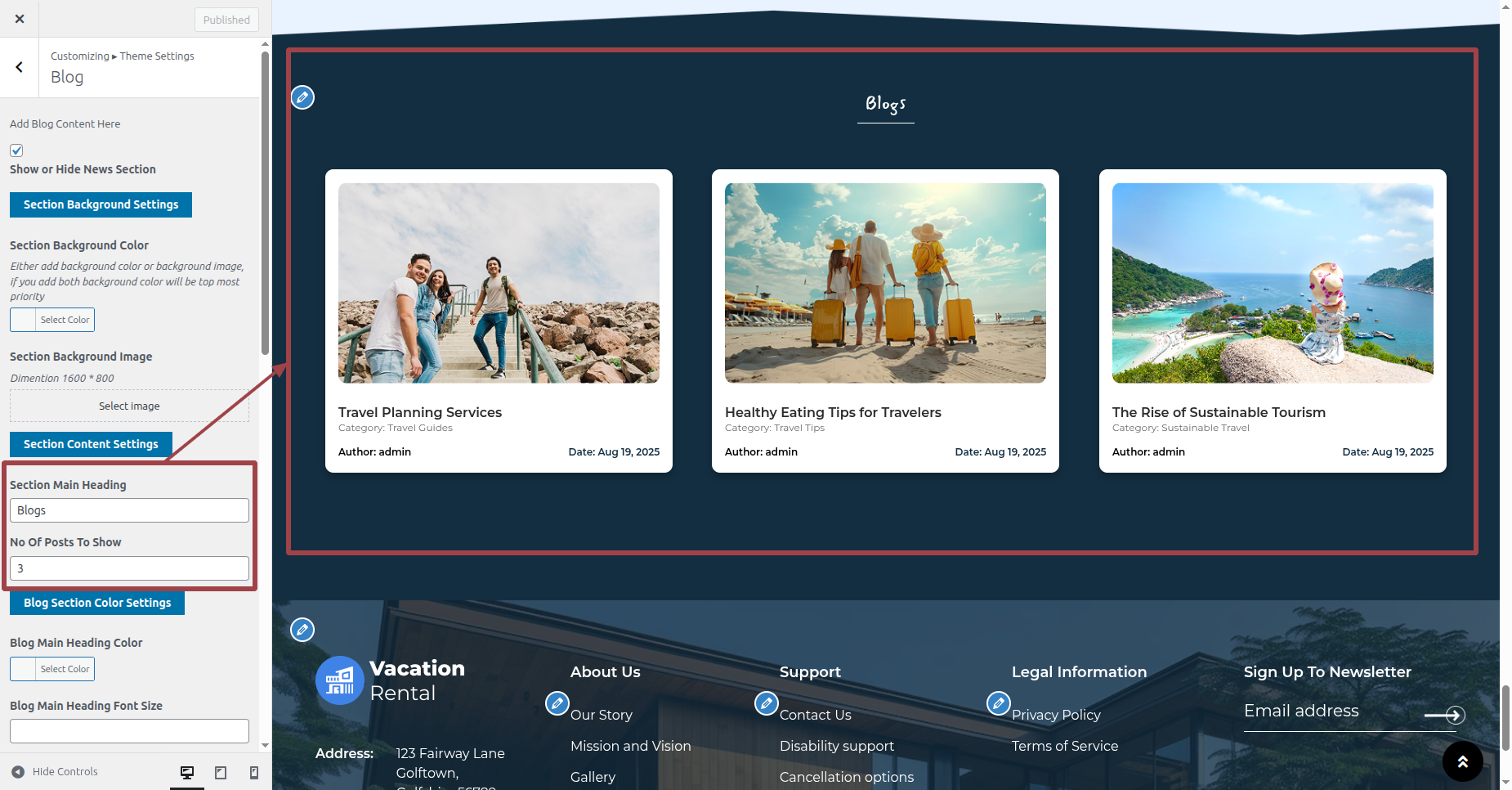1512x790 pixels.
Task: Click Privacy Policy footer link
Action: click(x=1056, y=715)
